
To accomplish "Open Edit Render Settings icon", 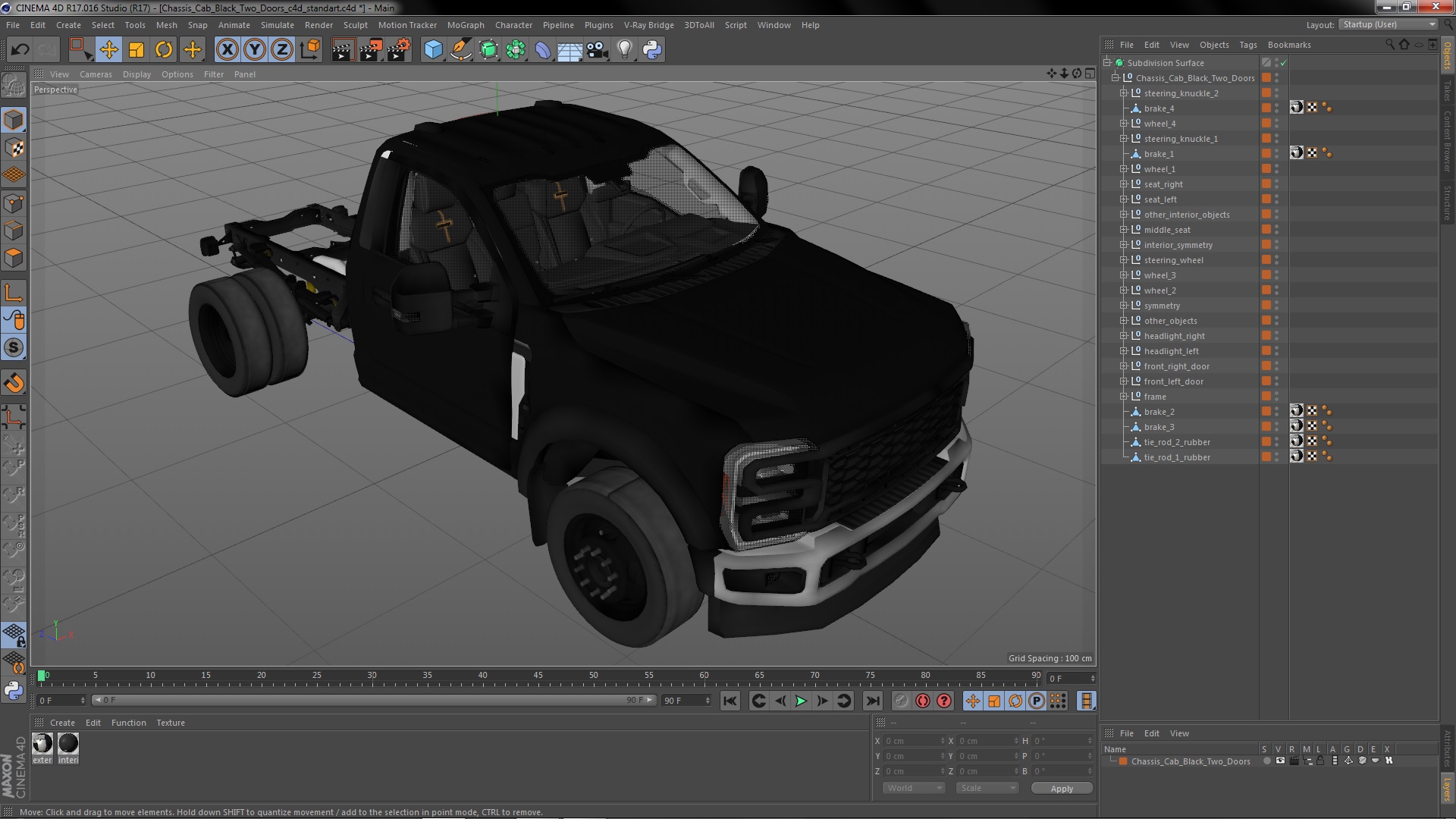I will 398,50.
